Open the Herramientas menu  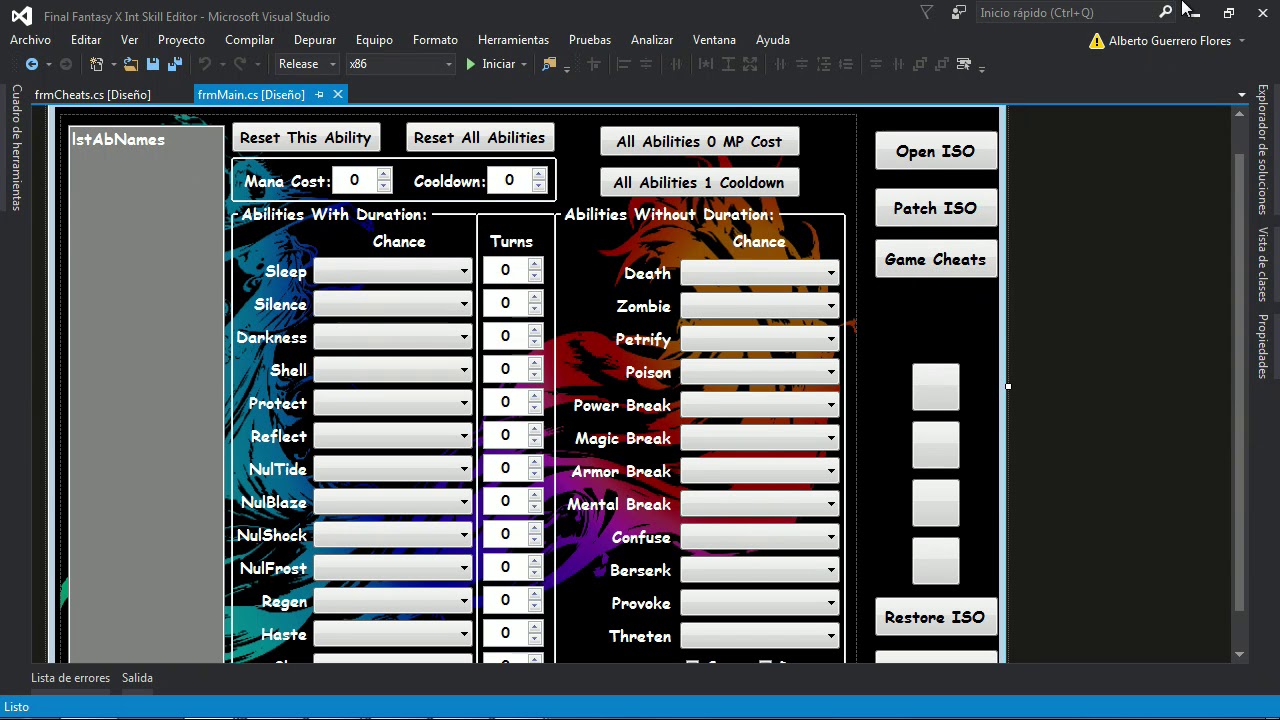click(x=513, y=40)
